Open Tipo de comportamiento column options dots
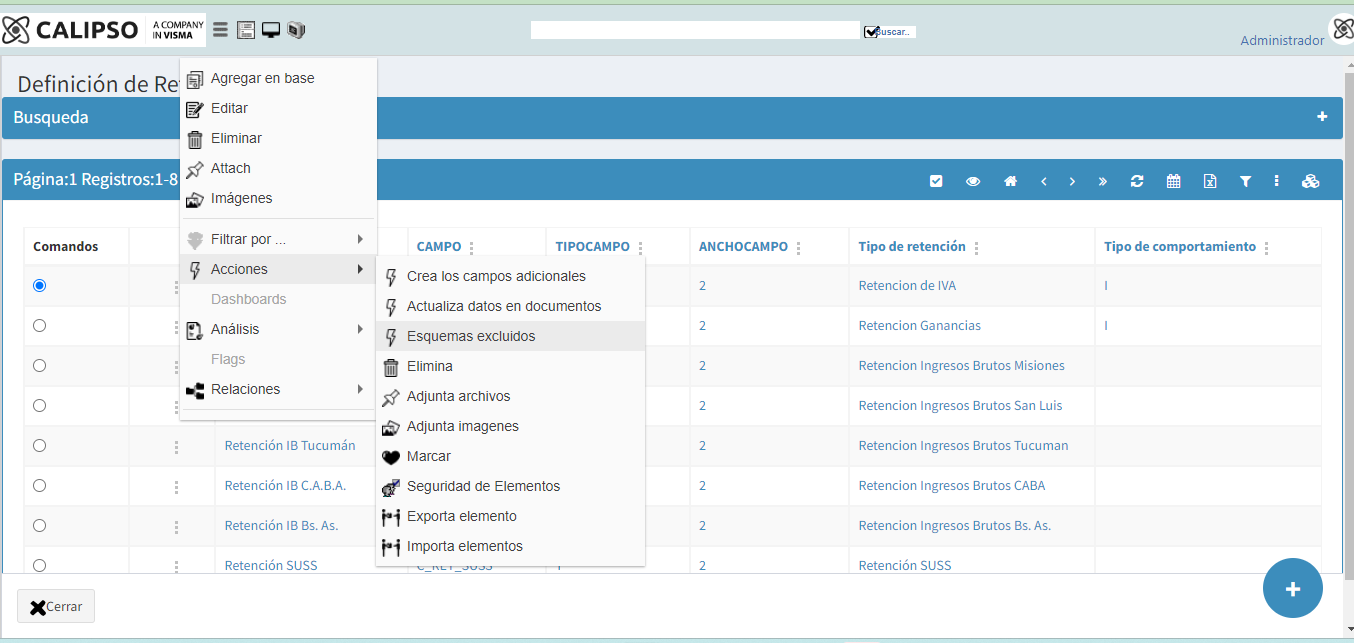 [1266, 248]
